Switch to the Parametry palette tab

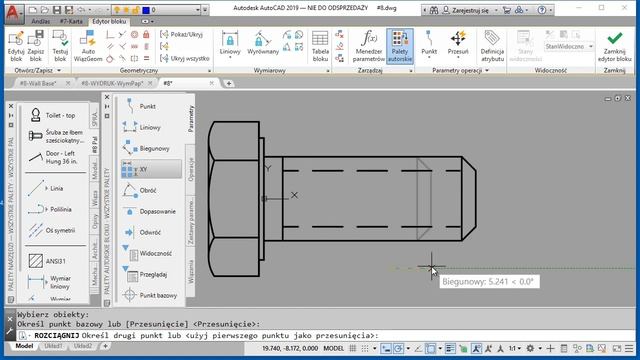(x=191, y=118)
